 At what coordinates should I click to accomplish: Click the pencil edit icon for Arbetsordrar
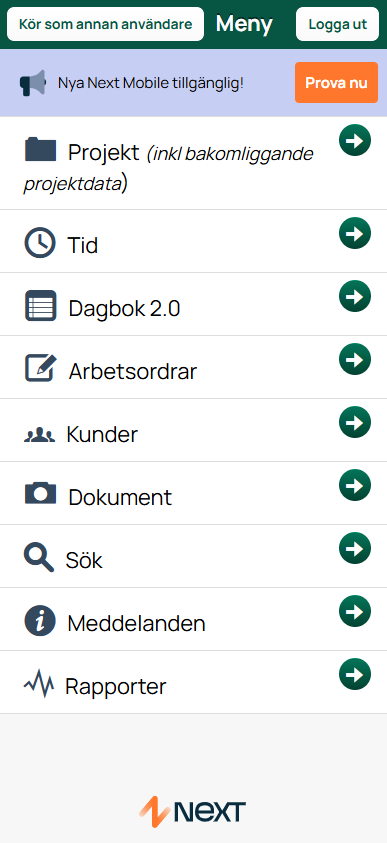(x=41, y=368)
